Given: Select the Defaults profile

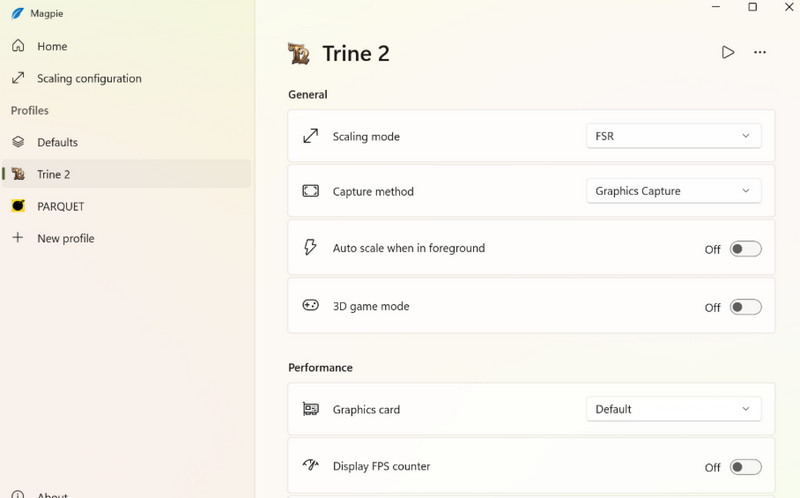Looking at the screenshot, I should tap(127, 142).
